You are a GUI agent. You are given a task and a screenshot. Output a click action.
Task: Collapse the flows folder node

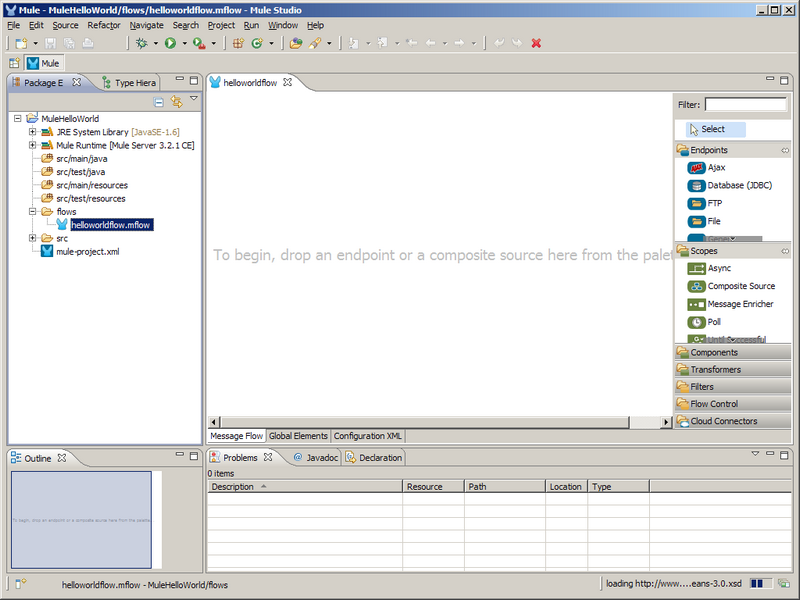pyautogui.click(x=33, y=211)
